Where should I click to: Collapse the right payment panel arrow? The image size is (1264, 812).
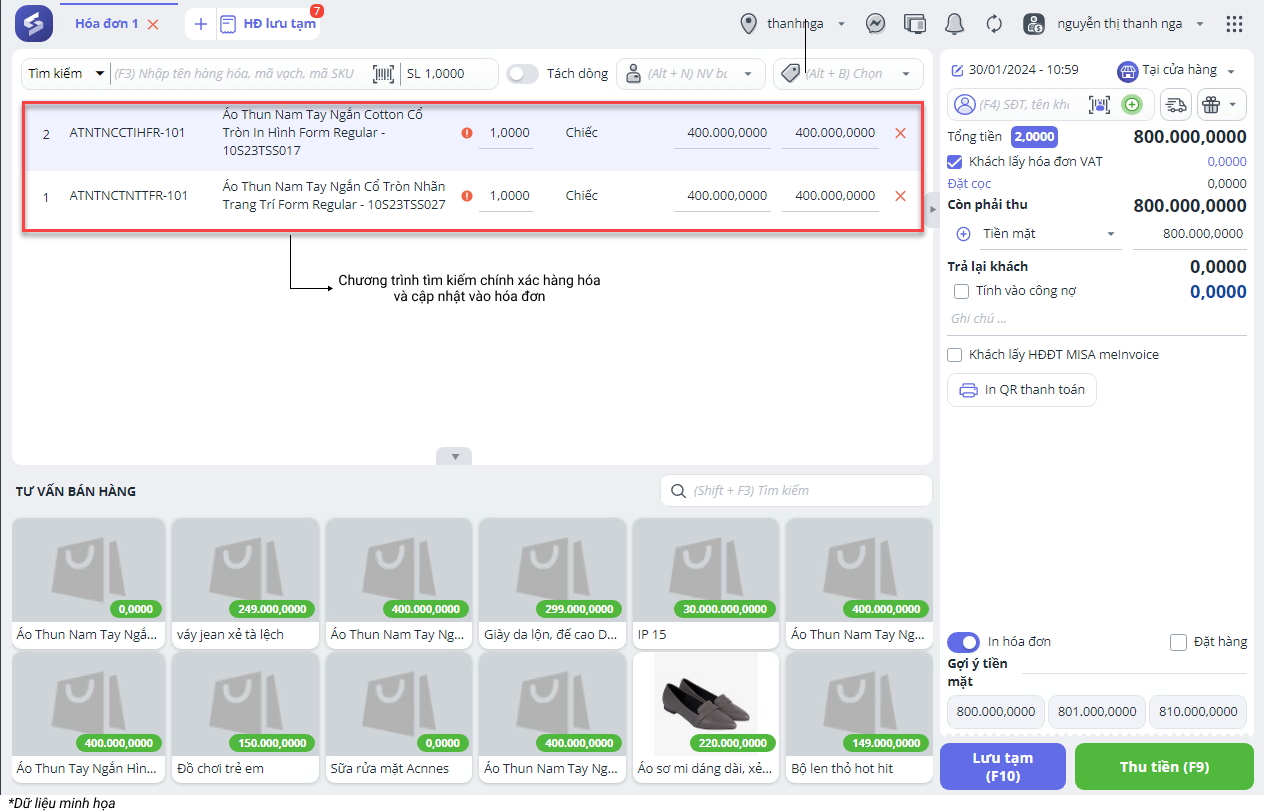point(932,208)
